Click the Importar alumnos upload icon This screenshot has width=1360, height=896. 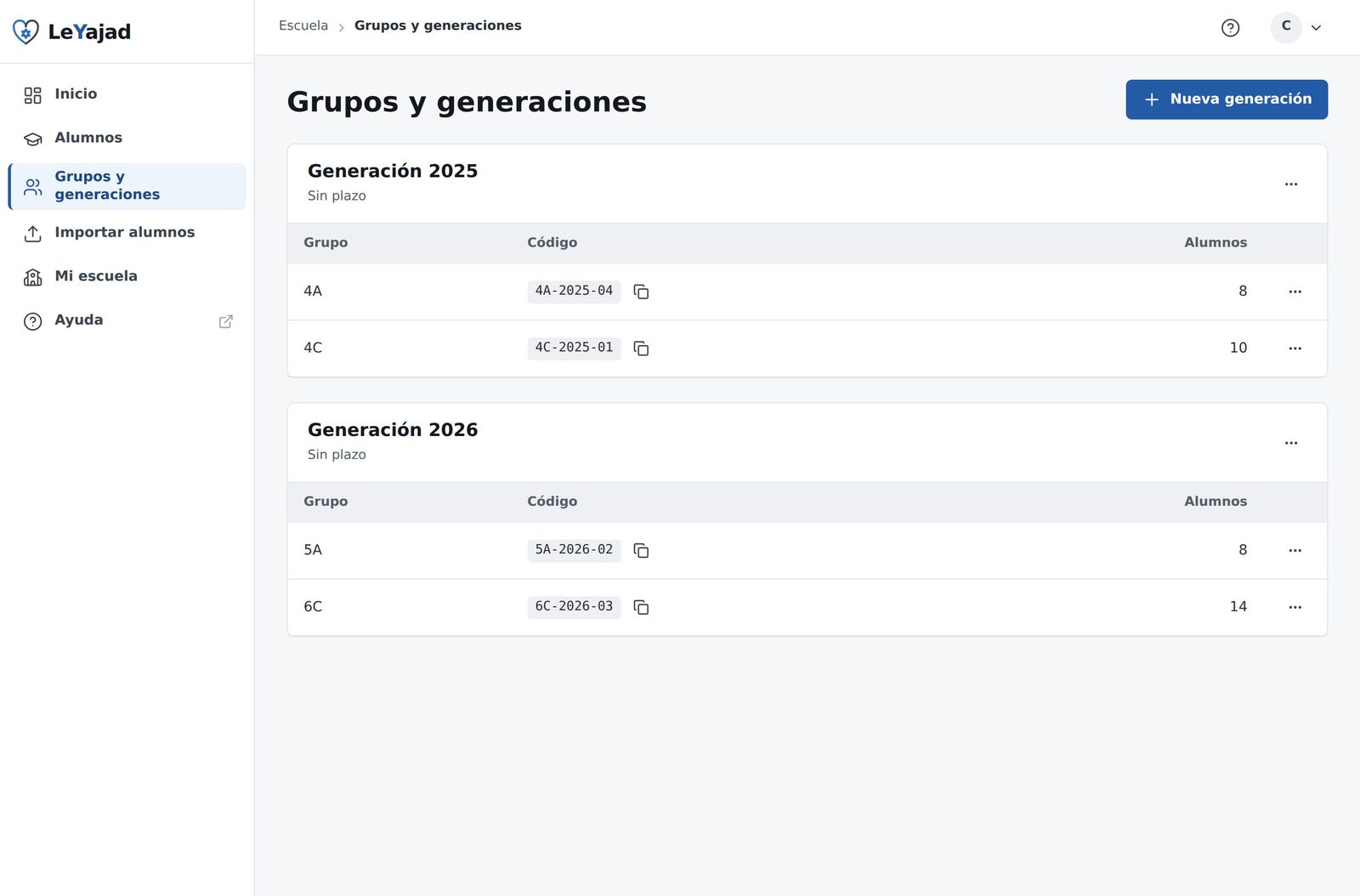click(33, 234)
